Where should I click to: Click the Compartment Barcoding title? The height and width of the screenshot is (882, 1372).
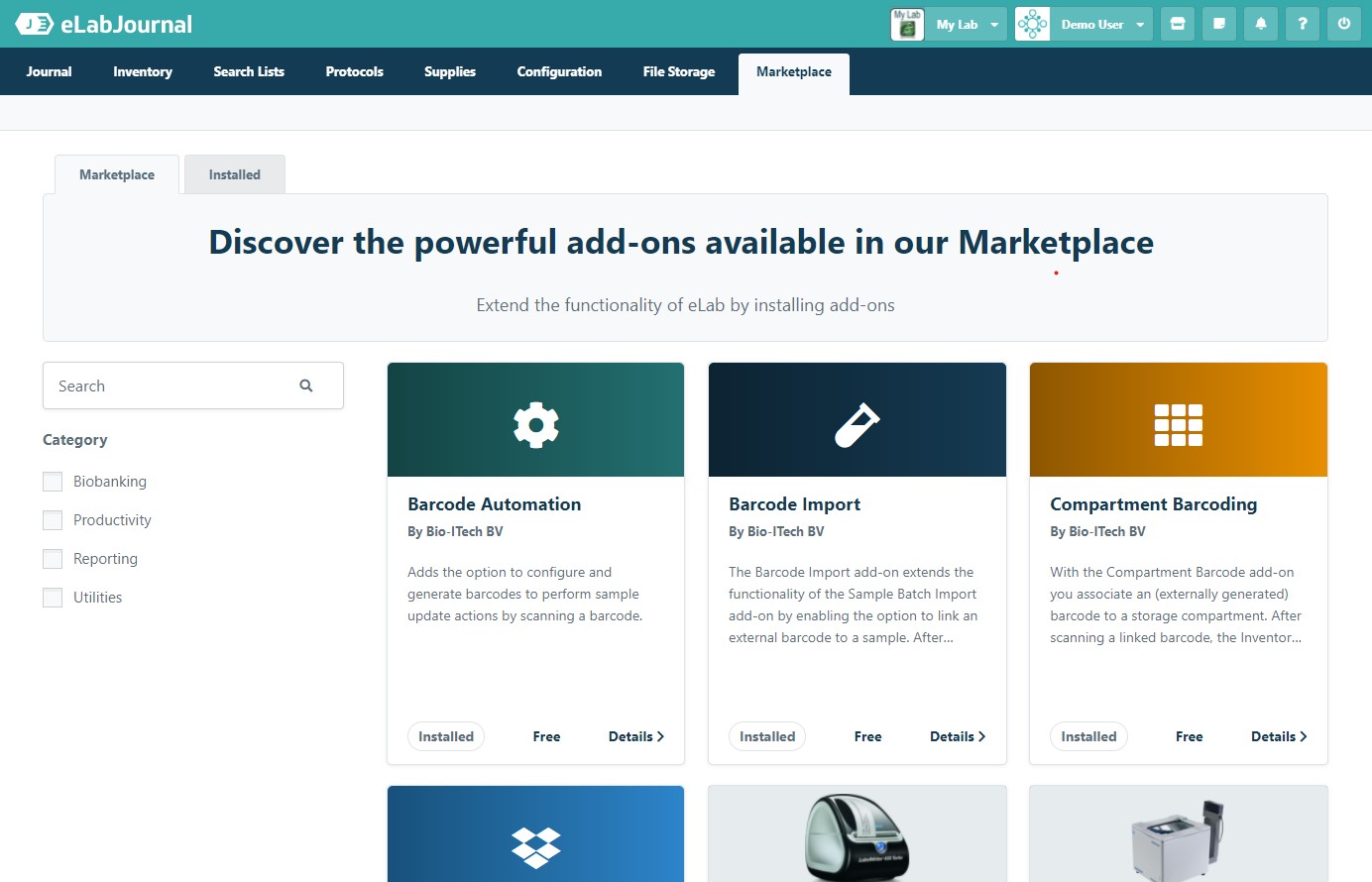tap(1154, 504)
